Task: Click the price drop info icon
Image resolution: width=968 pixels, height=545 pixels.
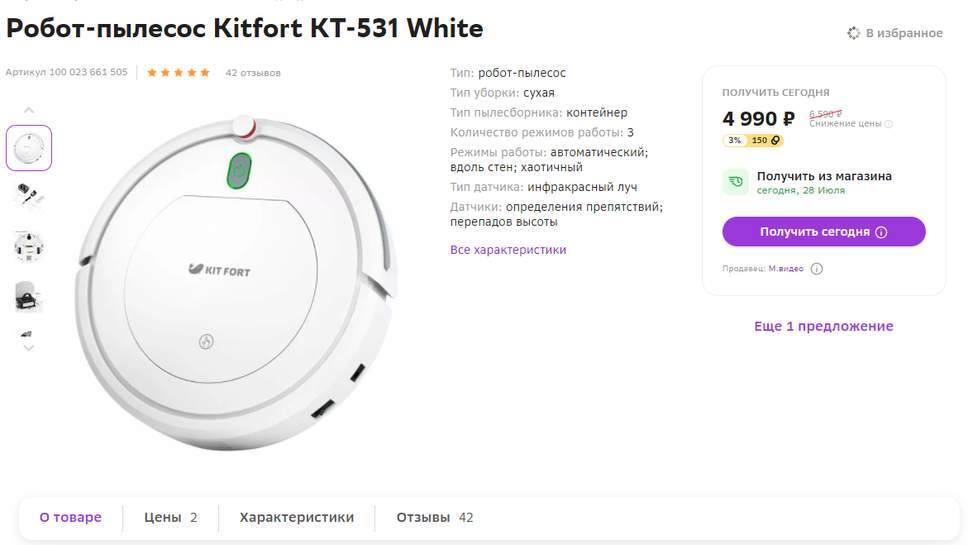Action: click(x=889, y=124)
